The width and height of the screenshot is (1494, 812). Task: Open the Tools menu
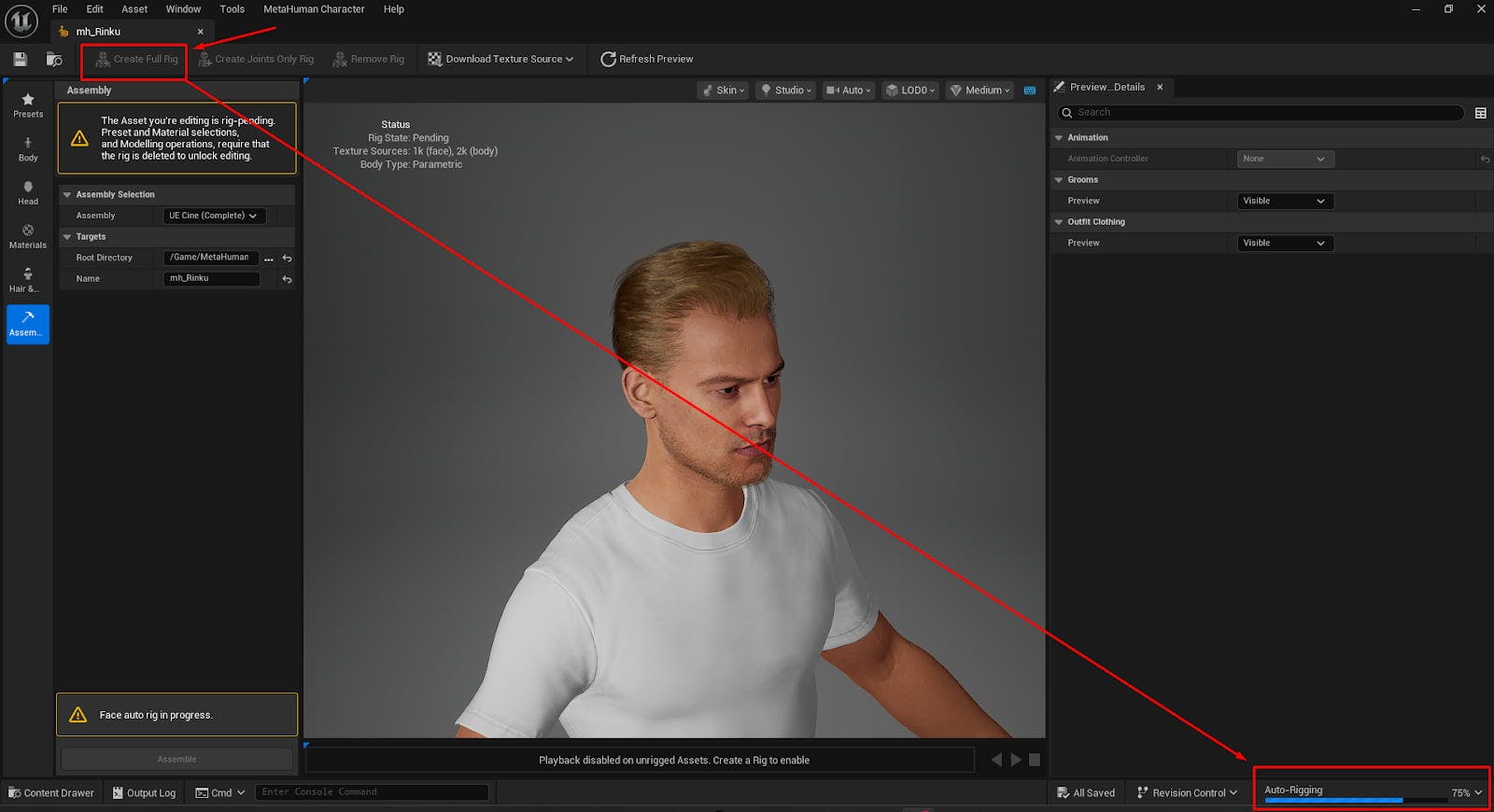click(232, 9)
